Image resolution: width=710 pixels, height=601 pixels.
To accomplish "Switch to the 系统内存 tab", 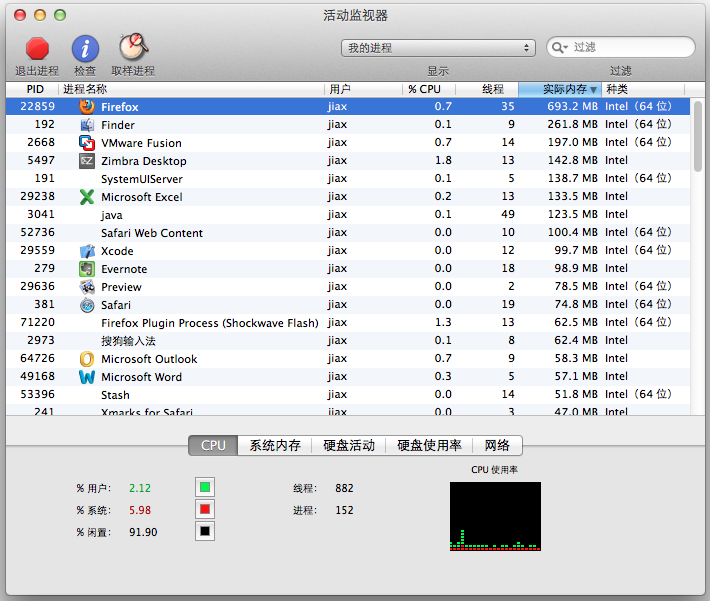I will 274,445.
